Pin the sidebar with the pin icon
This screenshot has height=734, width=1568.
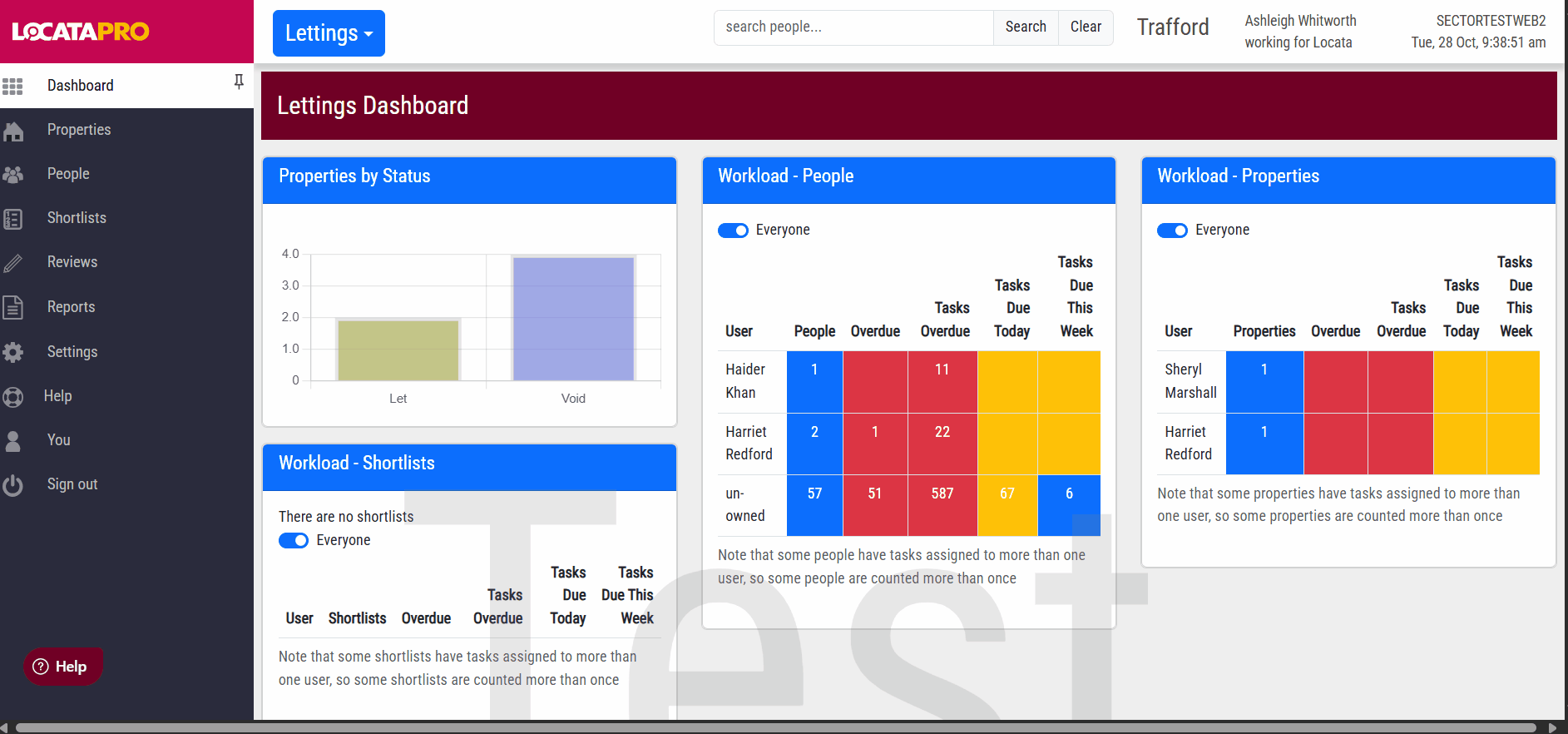(x=239, y=82)
